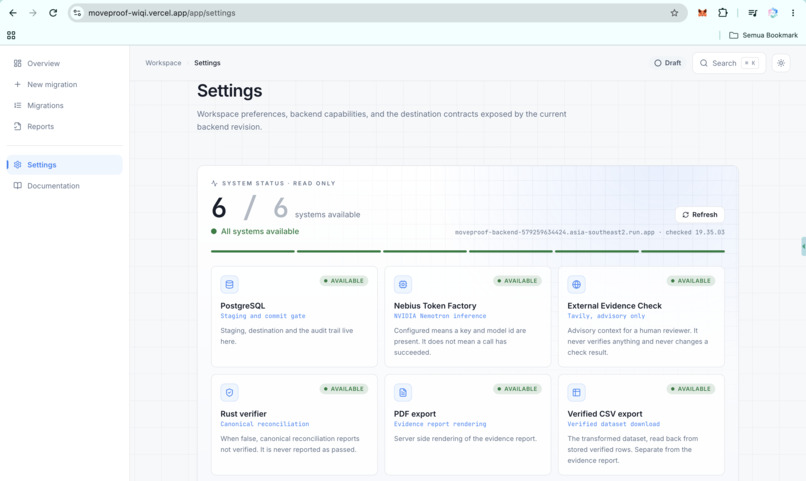The height and width of the screenshot is (481, 806).
Task: Click 'Canonical reconciliation' subtitle
Action: [265, 423]
